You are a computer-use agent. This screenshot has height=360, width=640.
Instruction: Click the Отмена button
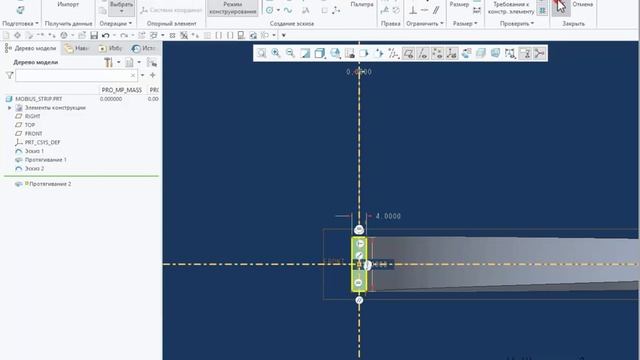point(582,4)
